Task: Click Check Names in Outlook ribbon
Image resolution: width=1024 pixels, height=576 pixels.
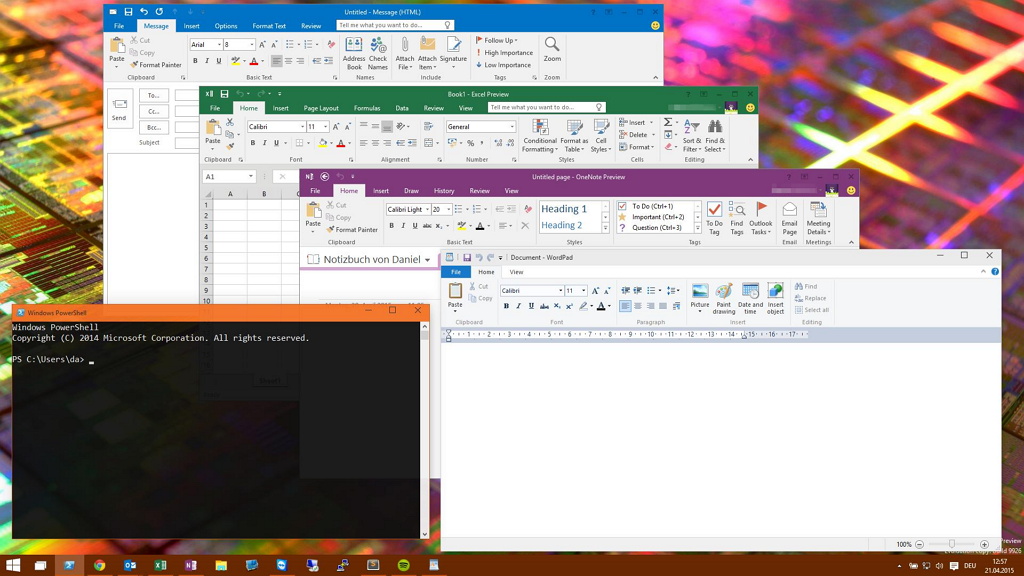Action: click(377, 53)
